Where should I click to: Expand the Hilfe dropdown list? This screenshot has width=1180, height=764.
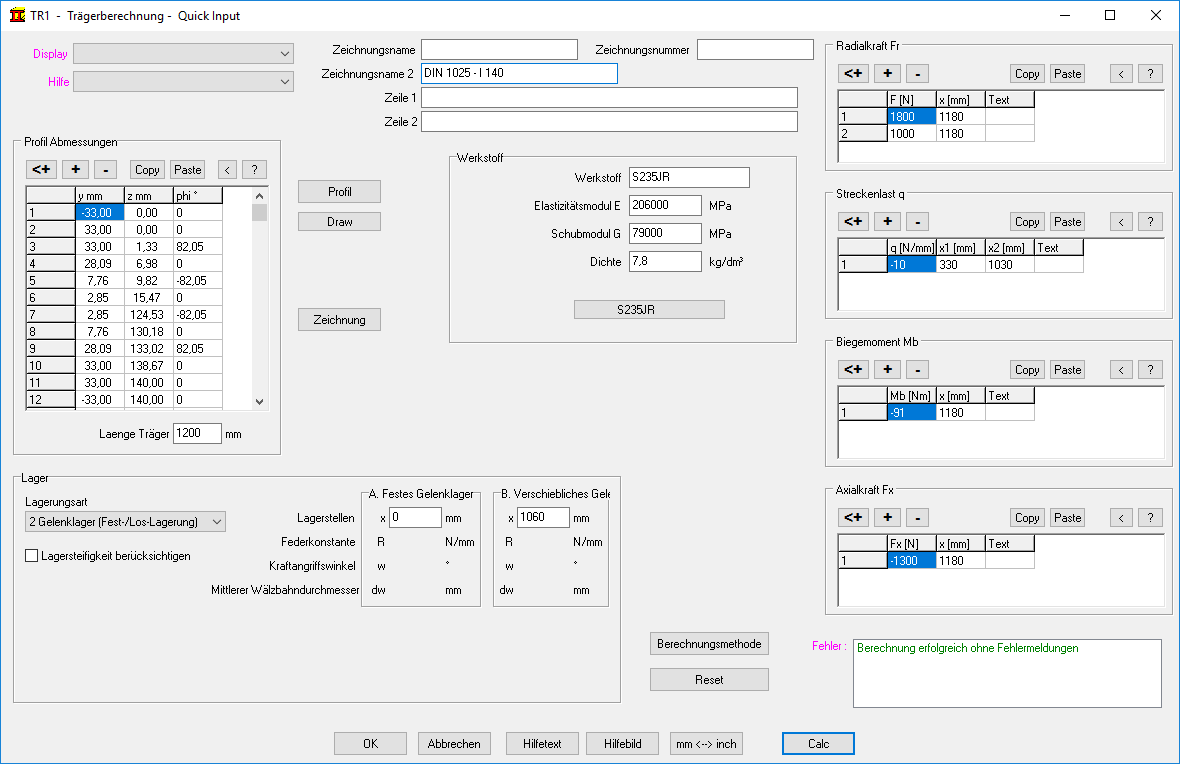(184, 82)
